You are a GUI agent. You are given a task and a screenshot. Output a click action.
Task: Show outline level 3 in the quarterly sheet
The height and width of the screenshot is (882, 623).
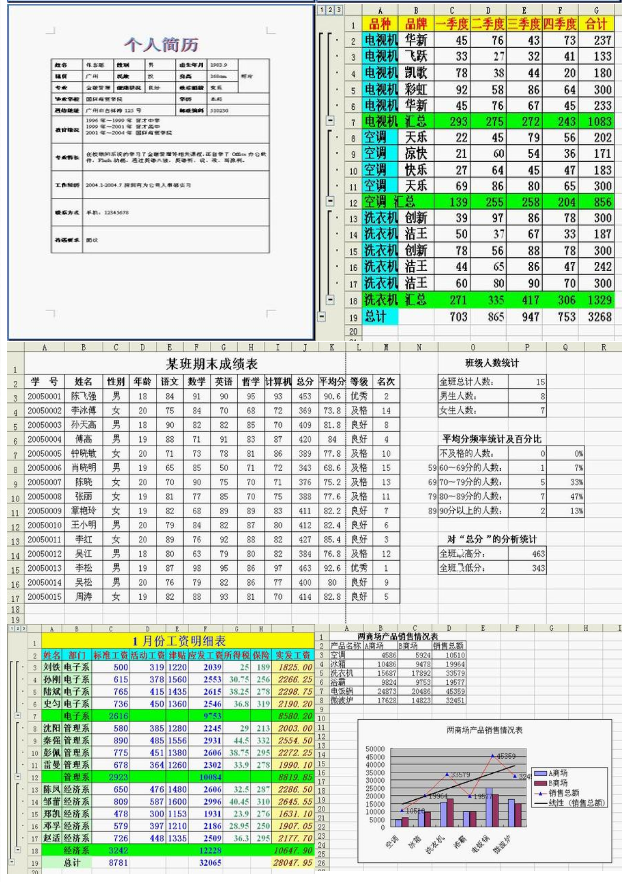click(x=338, y=10)
